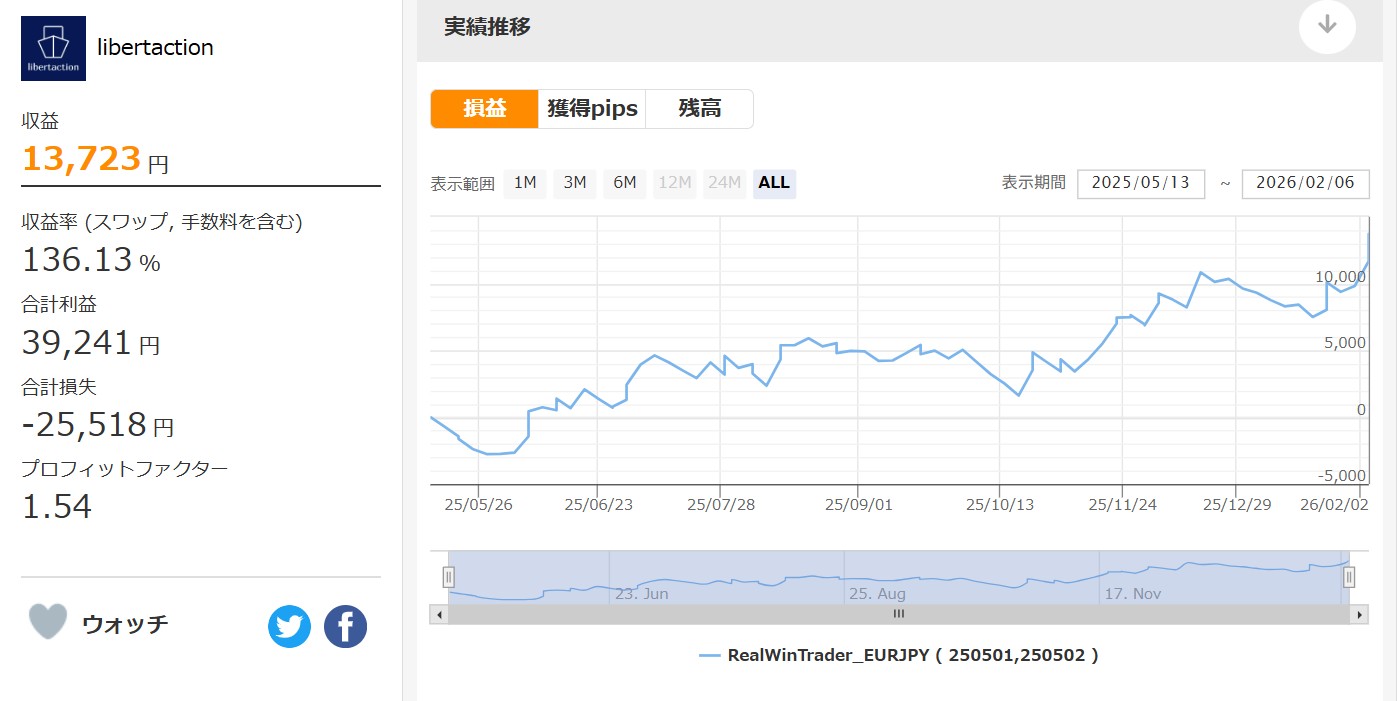Click the heart watch icon
The height and width of the screenshot is (701, 1399).
[48, 622]
